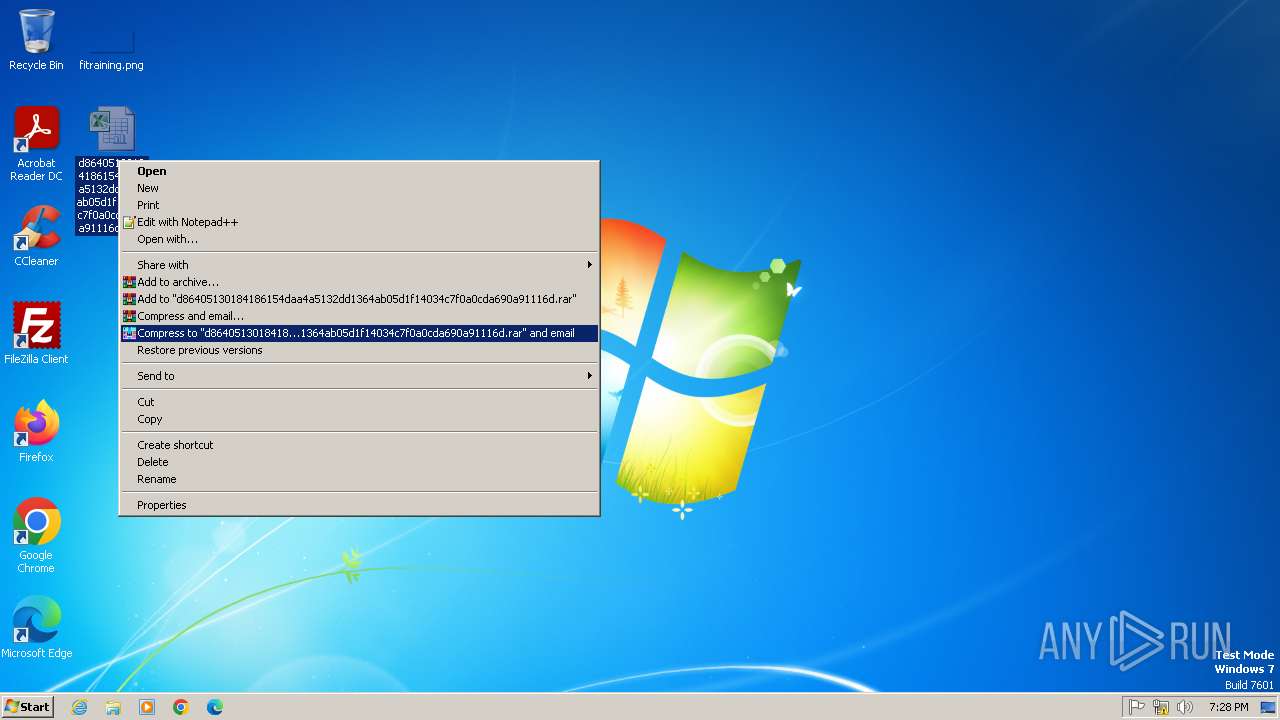Open Windows Explorer folder in taskbar
Viewport: 1280px width, 720px height.
click(x=113, y=707)
